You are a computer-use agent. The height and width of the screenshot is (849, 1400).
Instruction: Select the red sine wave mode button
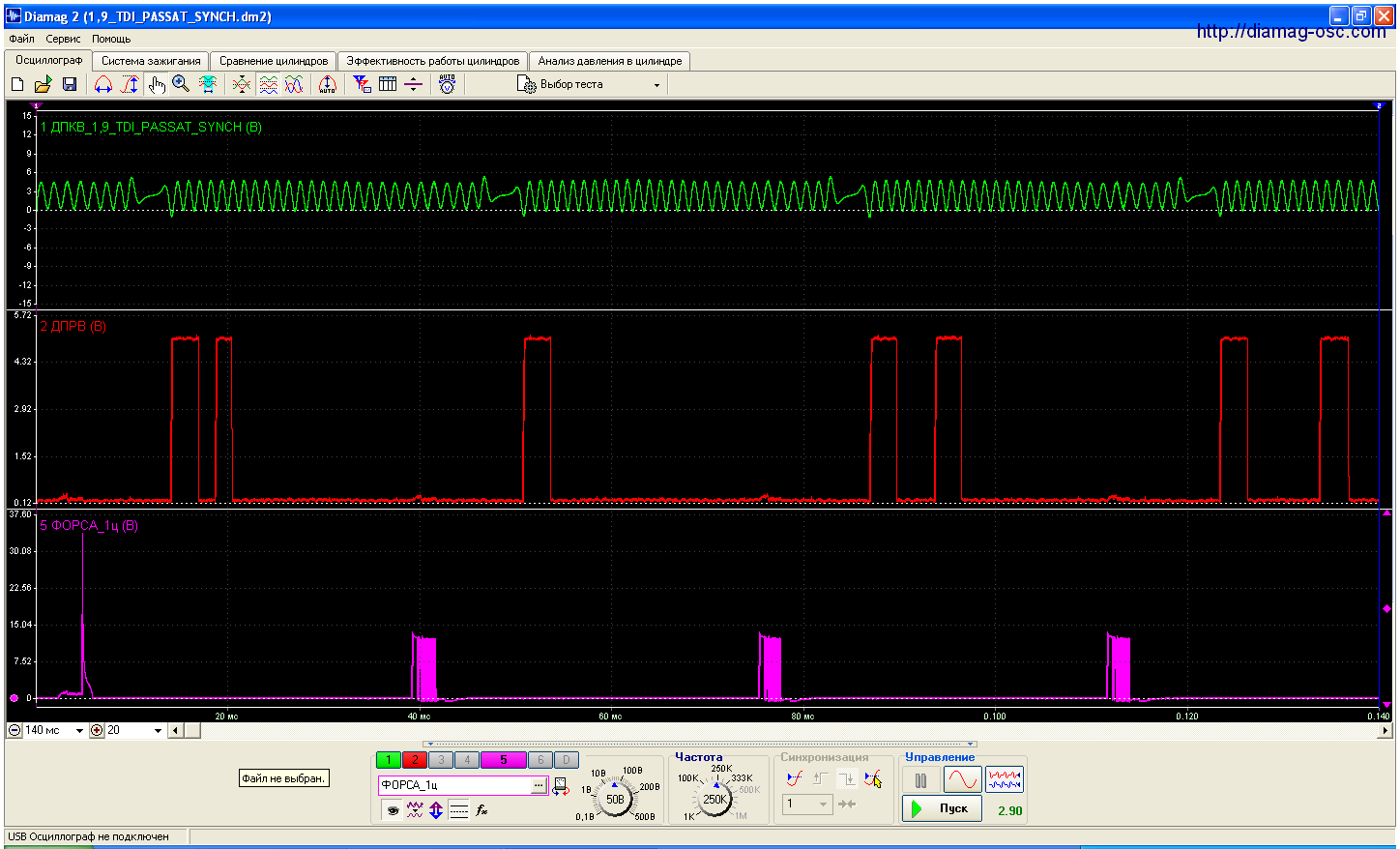pyautogui.click(x=963, y=779)
